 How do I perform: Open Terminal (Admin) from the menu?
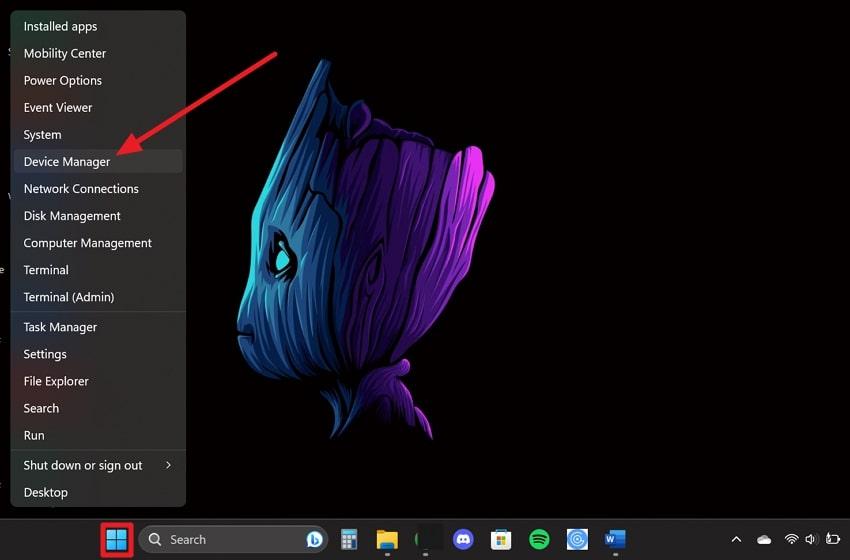[69, 297]
